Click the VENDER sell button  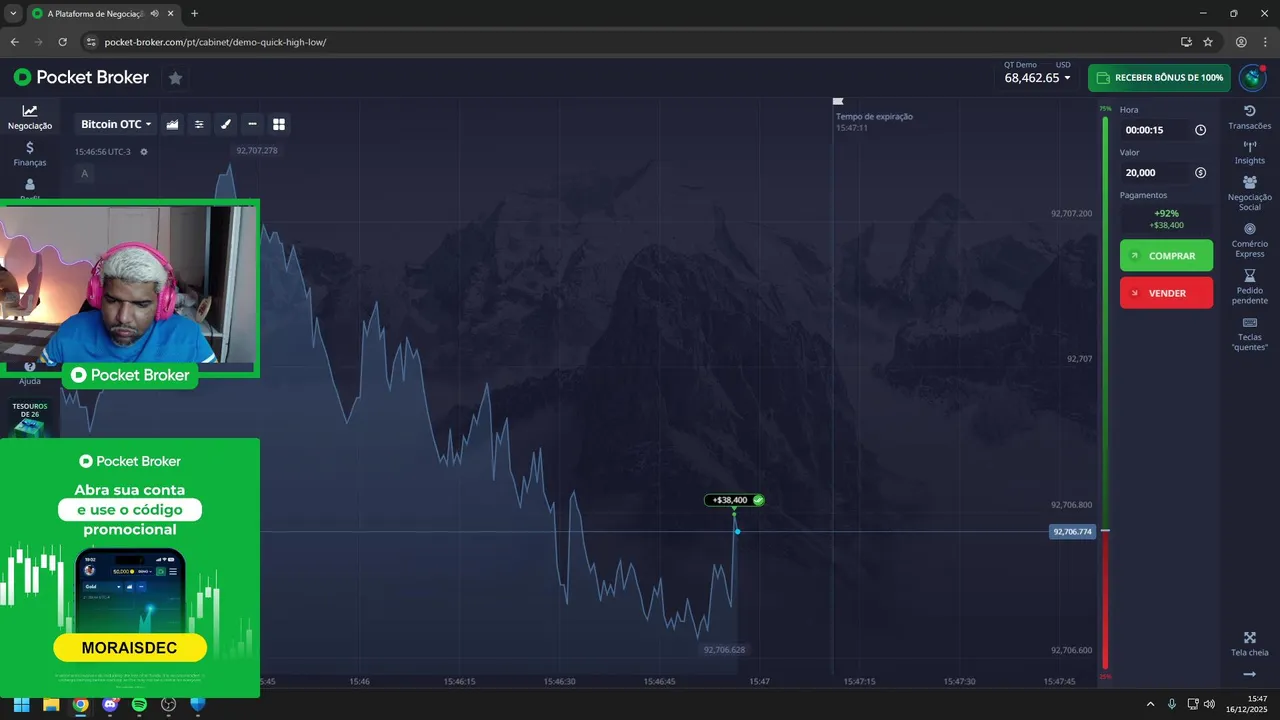point(1166,293)
